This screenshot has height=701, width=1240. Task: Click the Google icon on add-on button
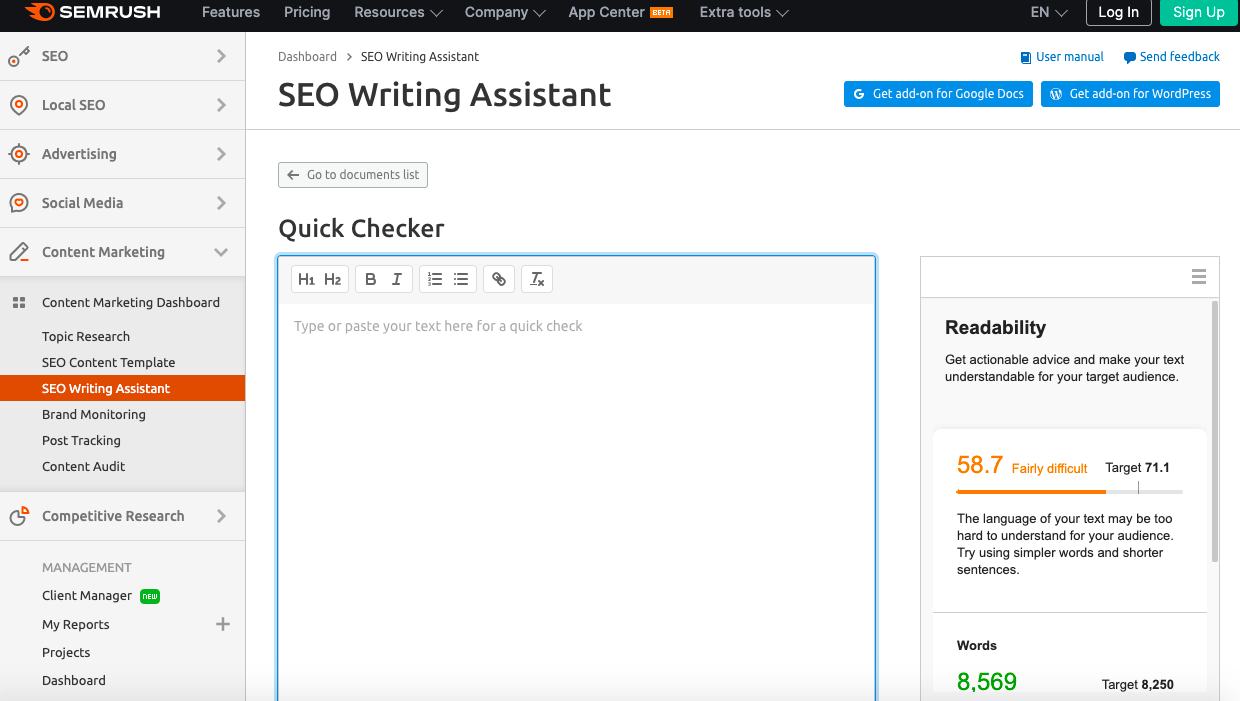859,94
